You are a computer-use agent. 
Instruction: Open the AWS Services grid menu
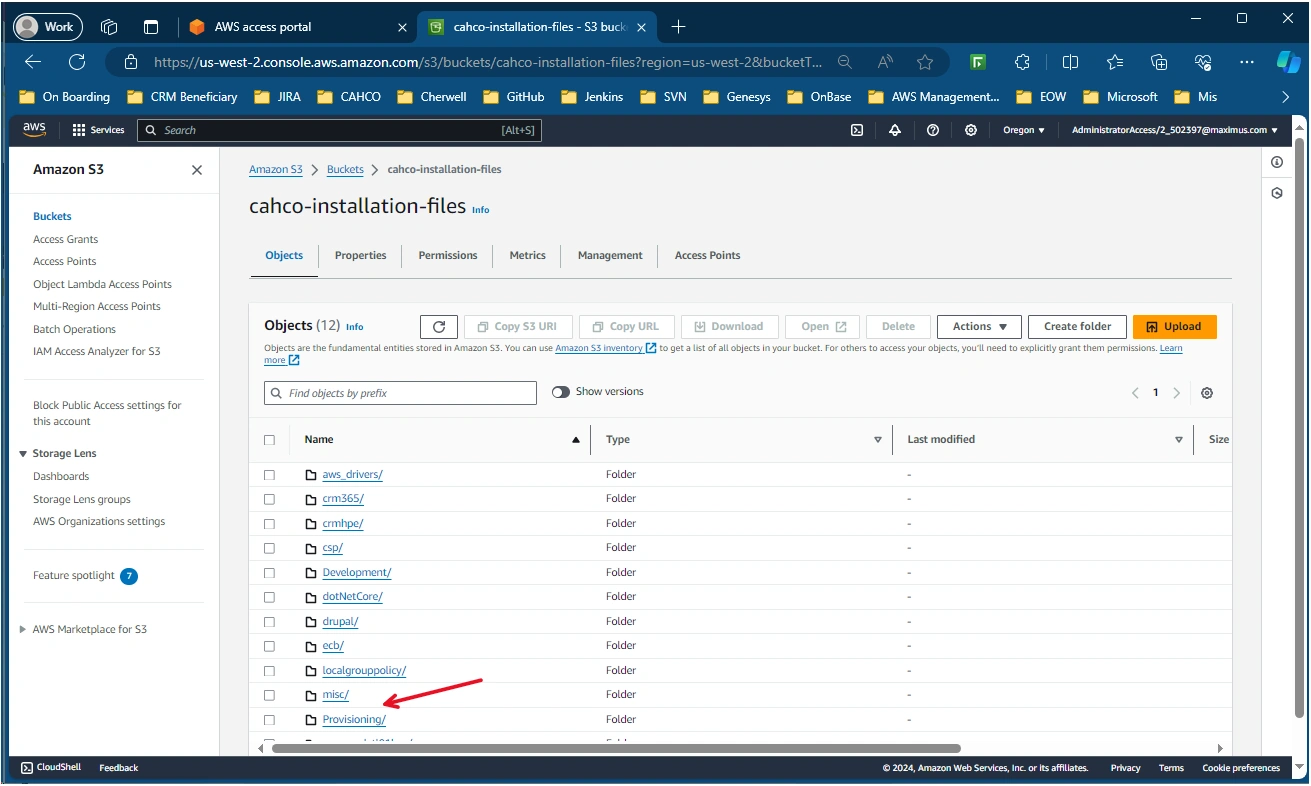coord(98,130)
